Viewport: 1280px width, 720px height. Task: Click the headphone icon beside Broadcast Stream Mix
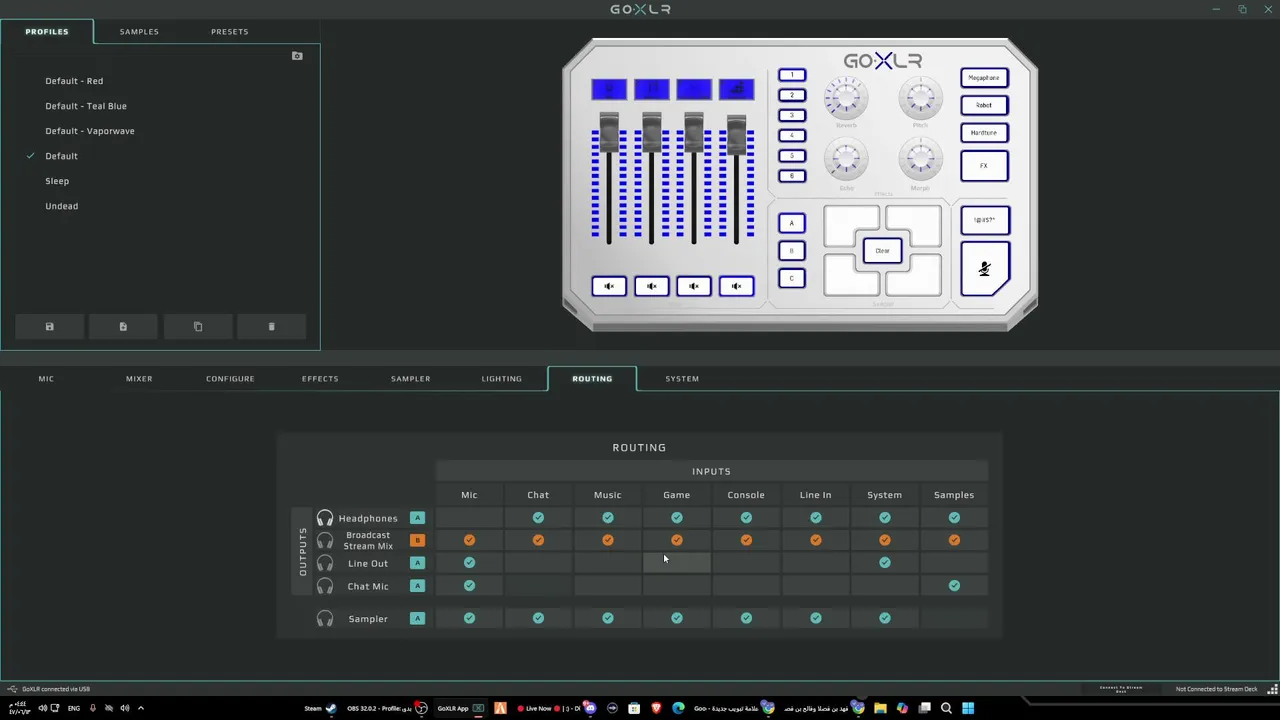pos(325,540)
